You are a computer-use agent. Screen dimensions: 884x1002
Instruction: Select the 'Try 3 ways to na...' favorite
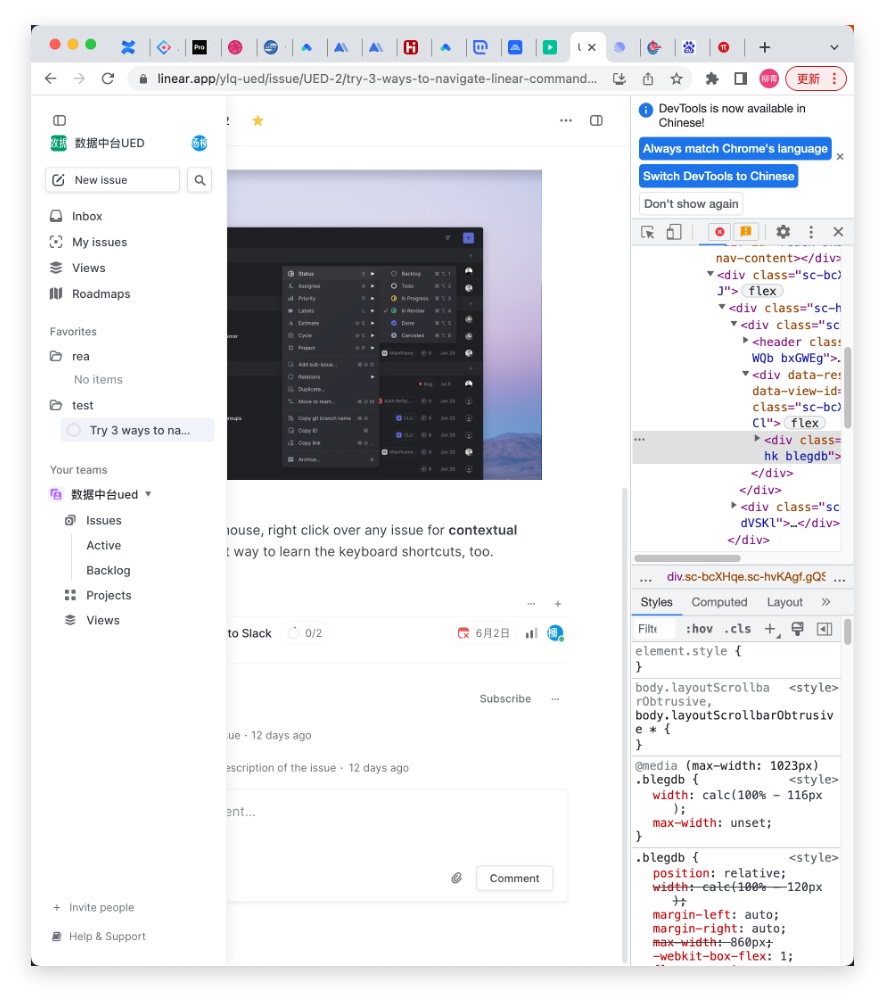(137, 430)
